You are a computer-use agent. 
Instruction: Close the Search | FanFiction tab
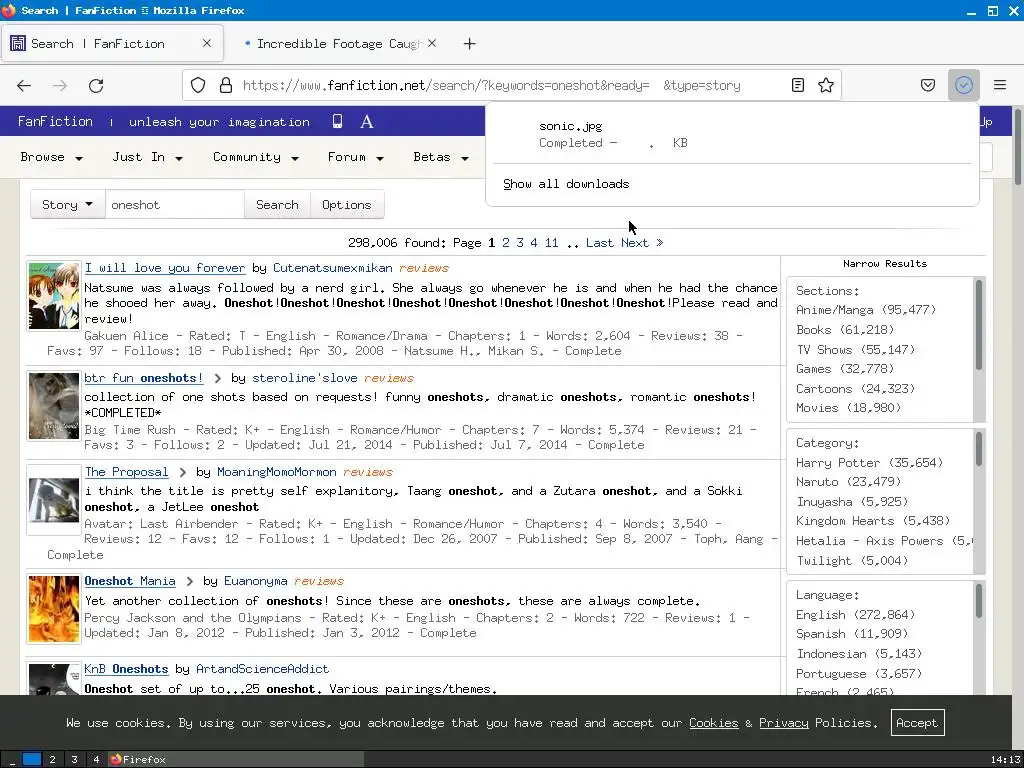point(206,43)
